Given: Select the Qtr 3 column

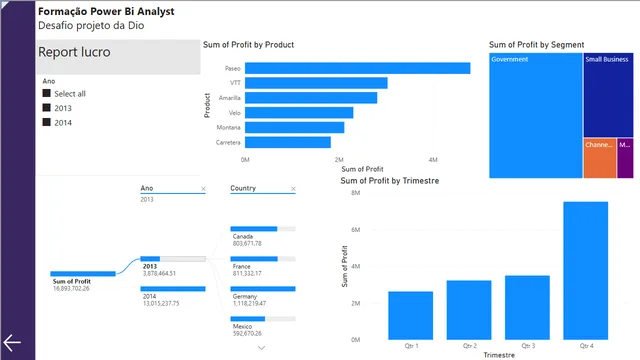Looking at the screenshot, I should click(527, 308).
